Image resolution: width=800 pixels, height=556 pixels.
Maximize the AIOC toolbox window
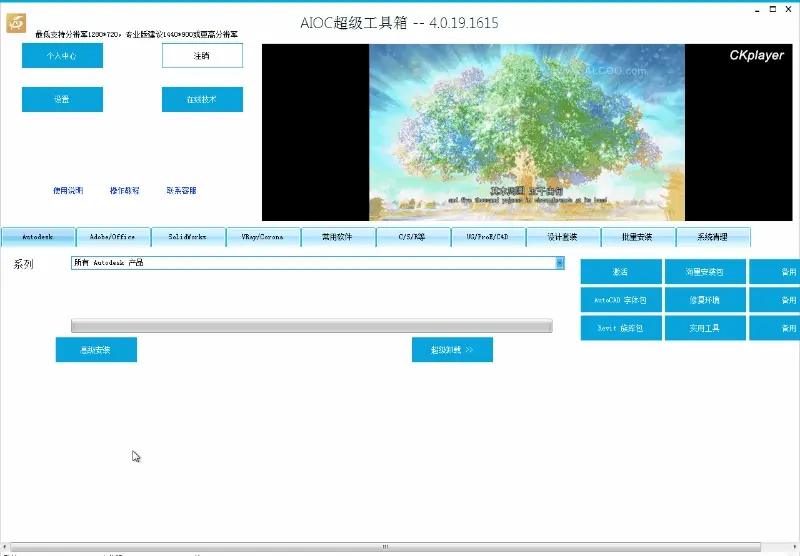(x=773, y=9)
